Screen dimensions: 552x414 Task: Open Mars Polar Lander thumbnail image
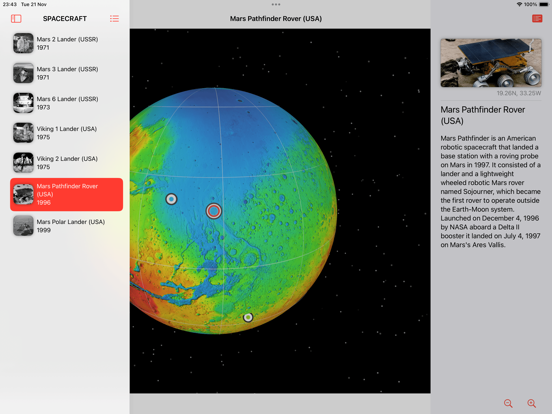point(23,226)
